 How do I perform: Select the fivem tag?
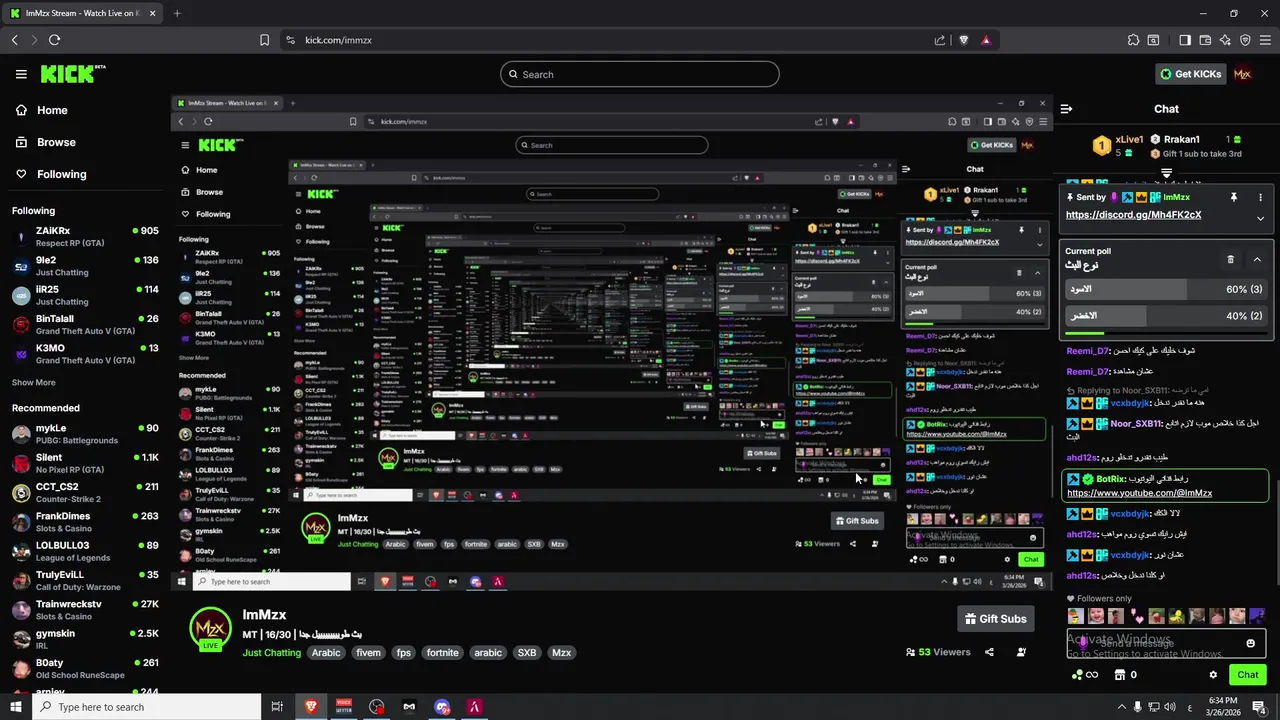click(368, 653)
